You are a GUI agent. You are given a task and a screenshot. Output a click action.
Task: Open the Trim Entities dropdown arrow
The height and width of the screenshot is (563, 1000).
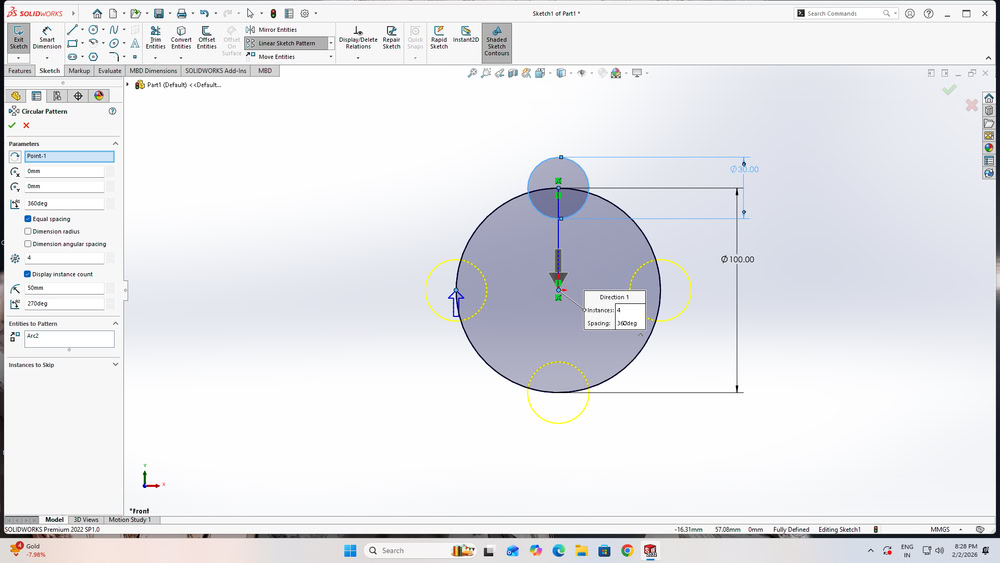155,58
